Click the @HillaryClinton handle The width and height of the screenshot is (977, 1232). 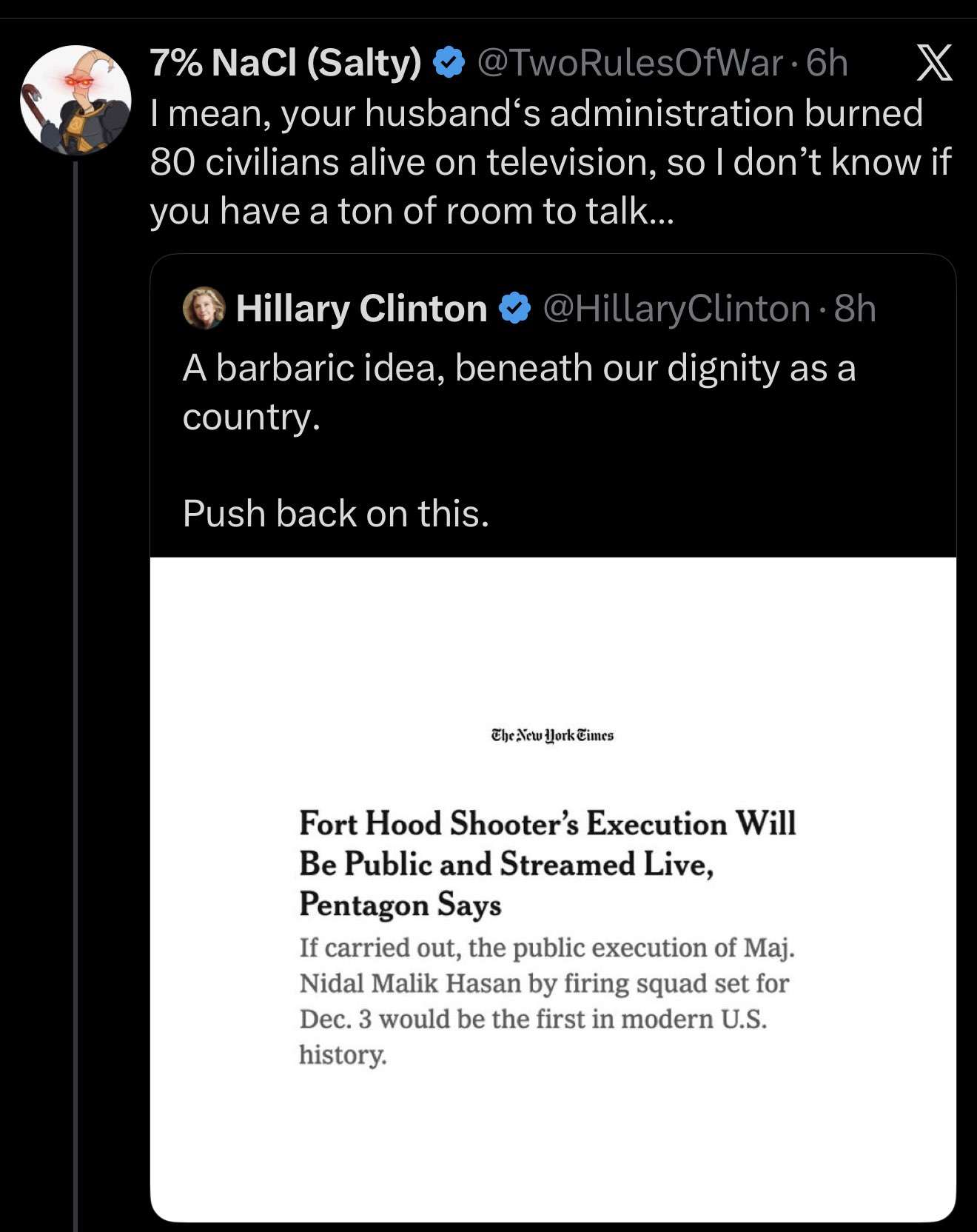click(x=676, y=309)
